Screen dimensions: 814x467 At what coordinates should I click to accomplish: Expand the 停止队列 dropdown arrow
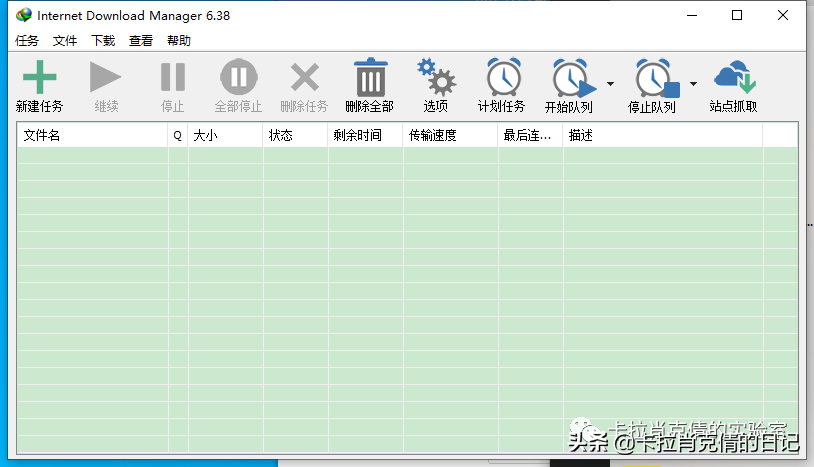[x=693, y=84]
